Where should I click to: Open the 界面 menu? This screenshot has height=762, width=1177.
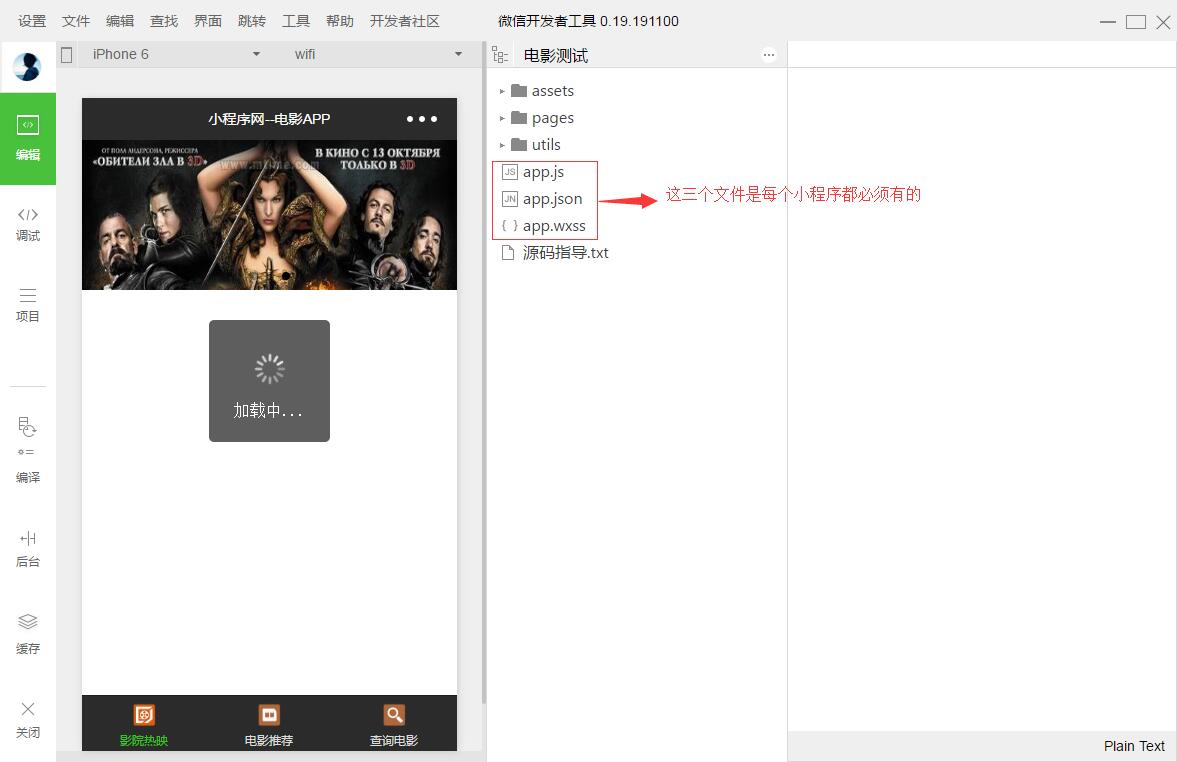coord(208,21)
